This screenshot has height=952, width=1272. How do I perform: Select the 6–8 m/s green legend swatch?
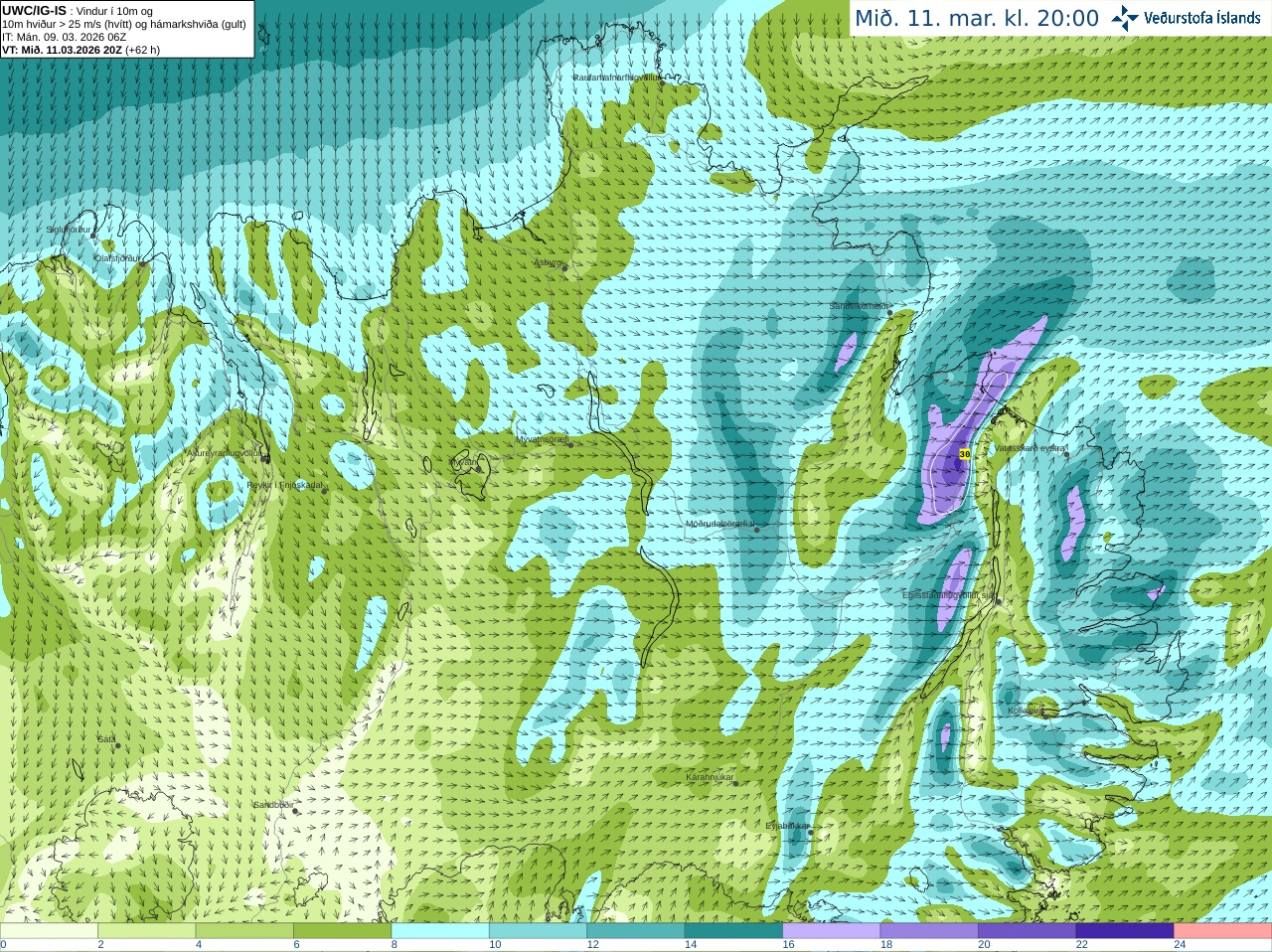[343, 931]
